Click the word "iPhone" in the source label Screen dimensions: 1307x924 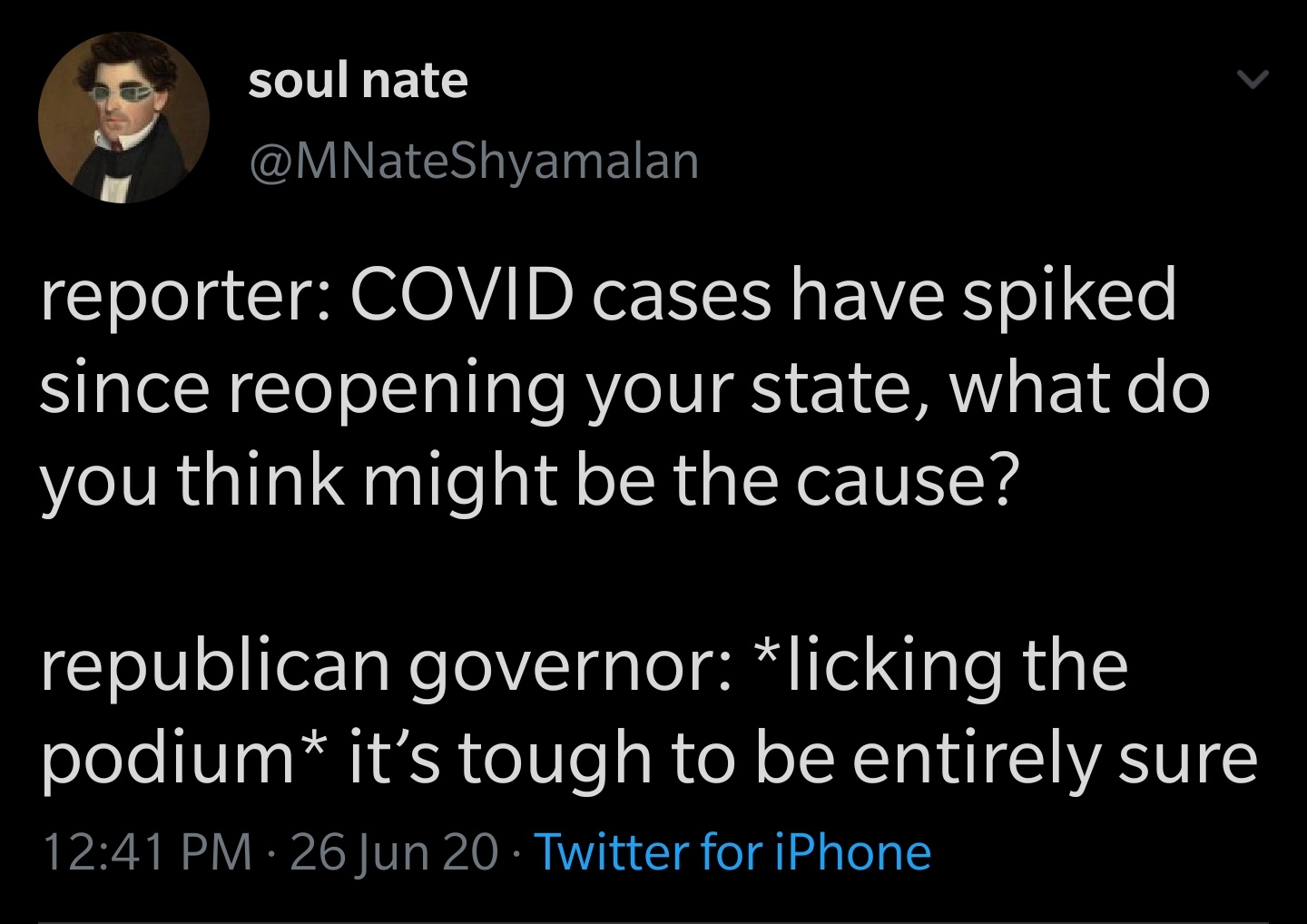pyautogui.click(x=853, y=852)
